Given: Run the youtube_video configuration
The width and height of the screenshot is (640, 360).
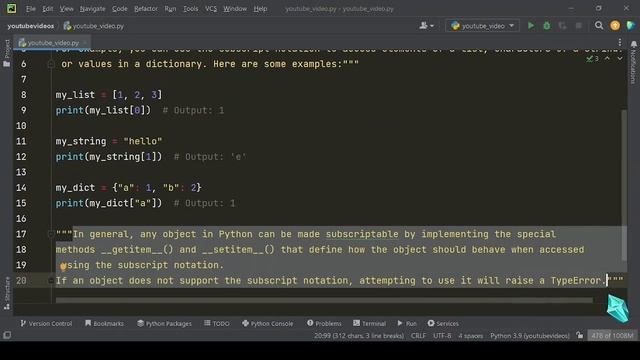Looking at the screenshot, I should 531,26.
